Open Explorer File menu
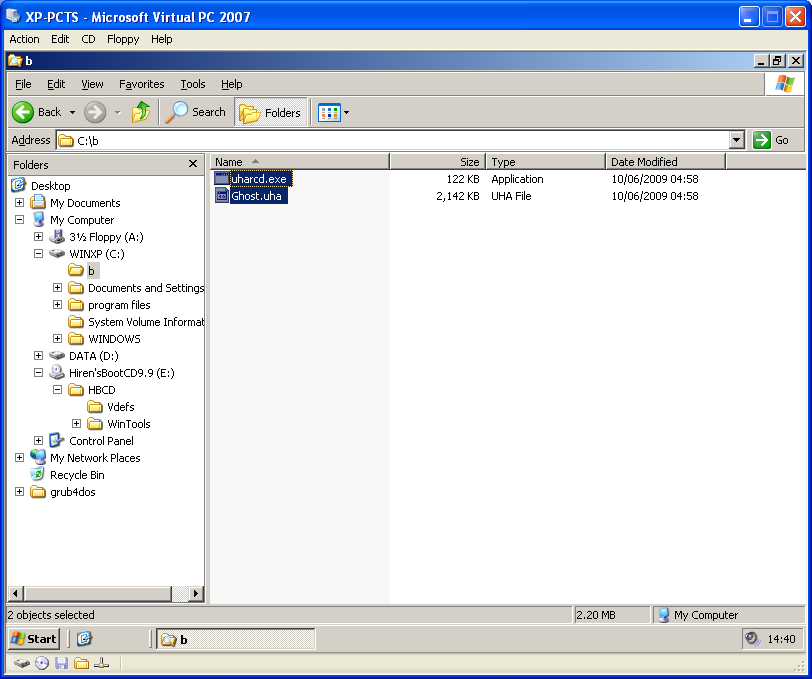Screen dimensions: 812x679 23,84
